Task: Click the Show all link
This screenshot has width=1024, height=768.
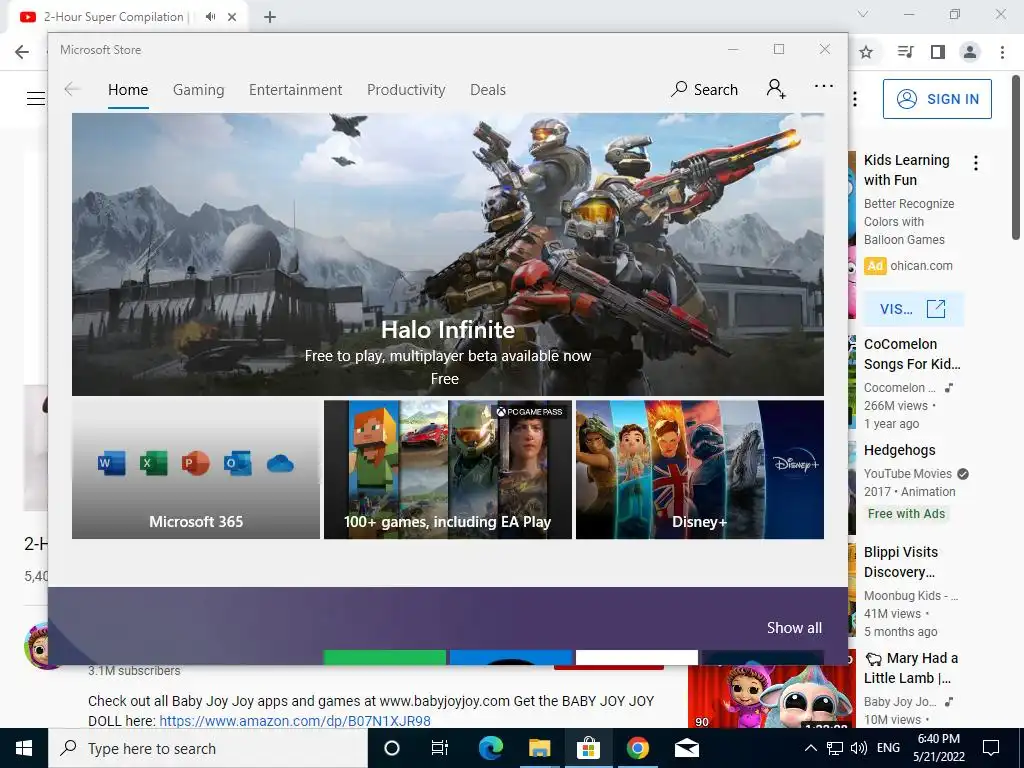Action: [x=794, y=628]
